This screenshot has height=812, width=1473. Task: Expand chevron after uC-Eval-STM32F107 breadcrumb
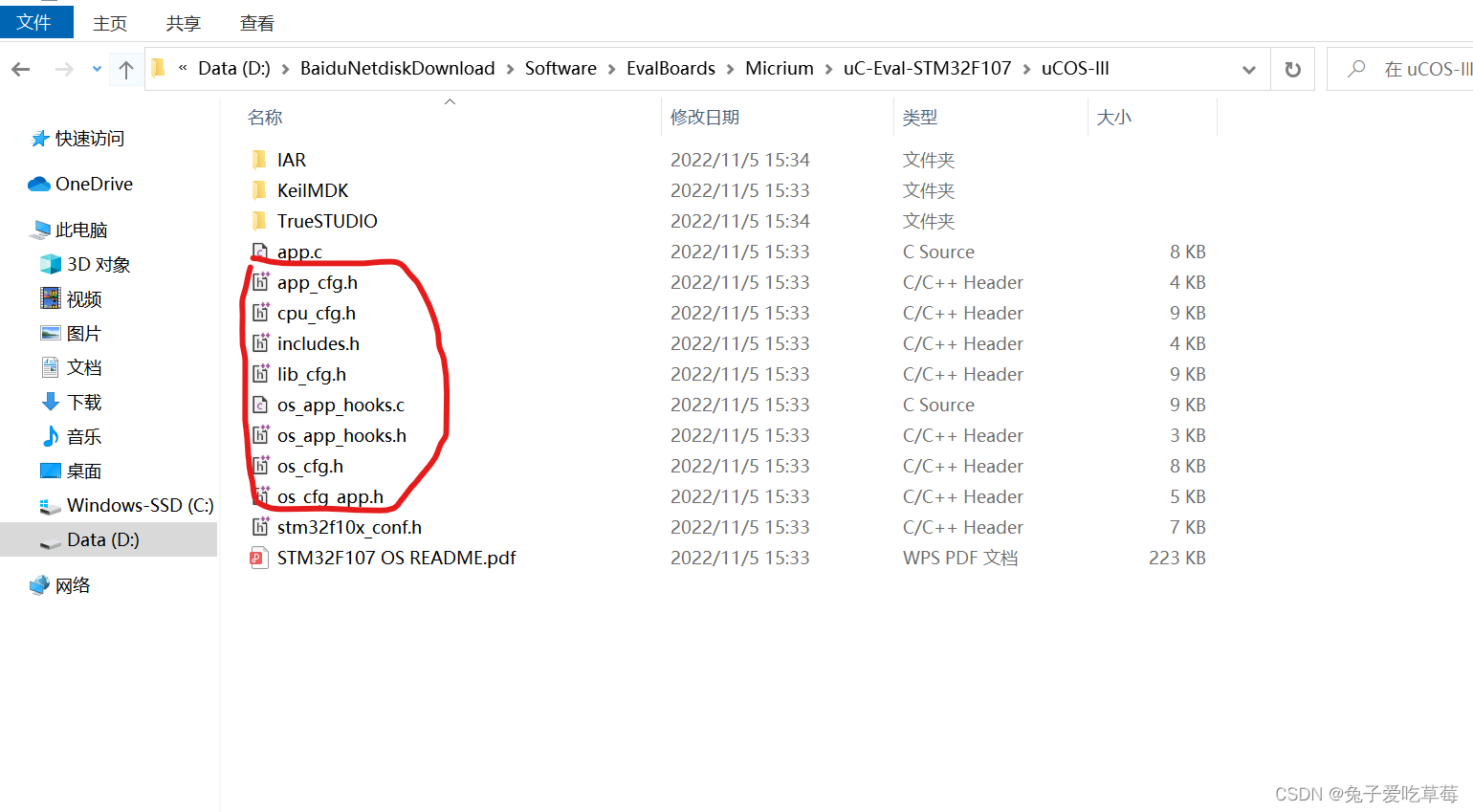click(x=1026, y=69)
